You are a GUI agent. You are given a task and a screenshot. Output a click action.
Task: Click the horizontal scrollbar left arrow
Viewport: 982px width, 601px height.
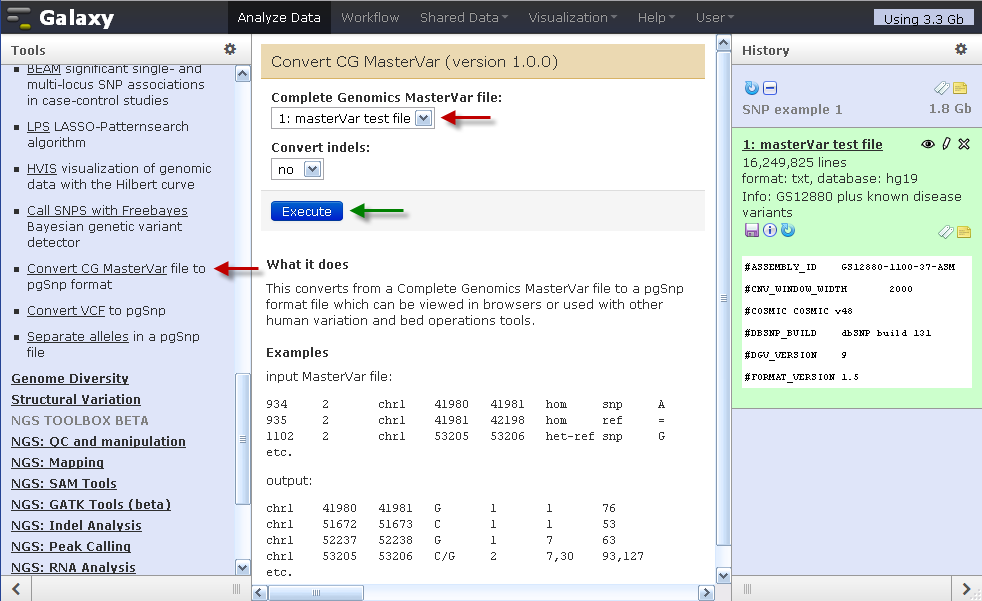click(260, 592)
